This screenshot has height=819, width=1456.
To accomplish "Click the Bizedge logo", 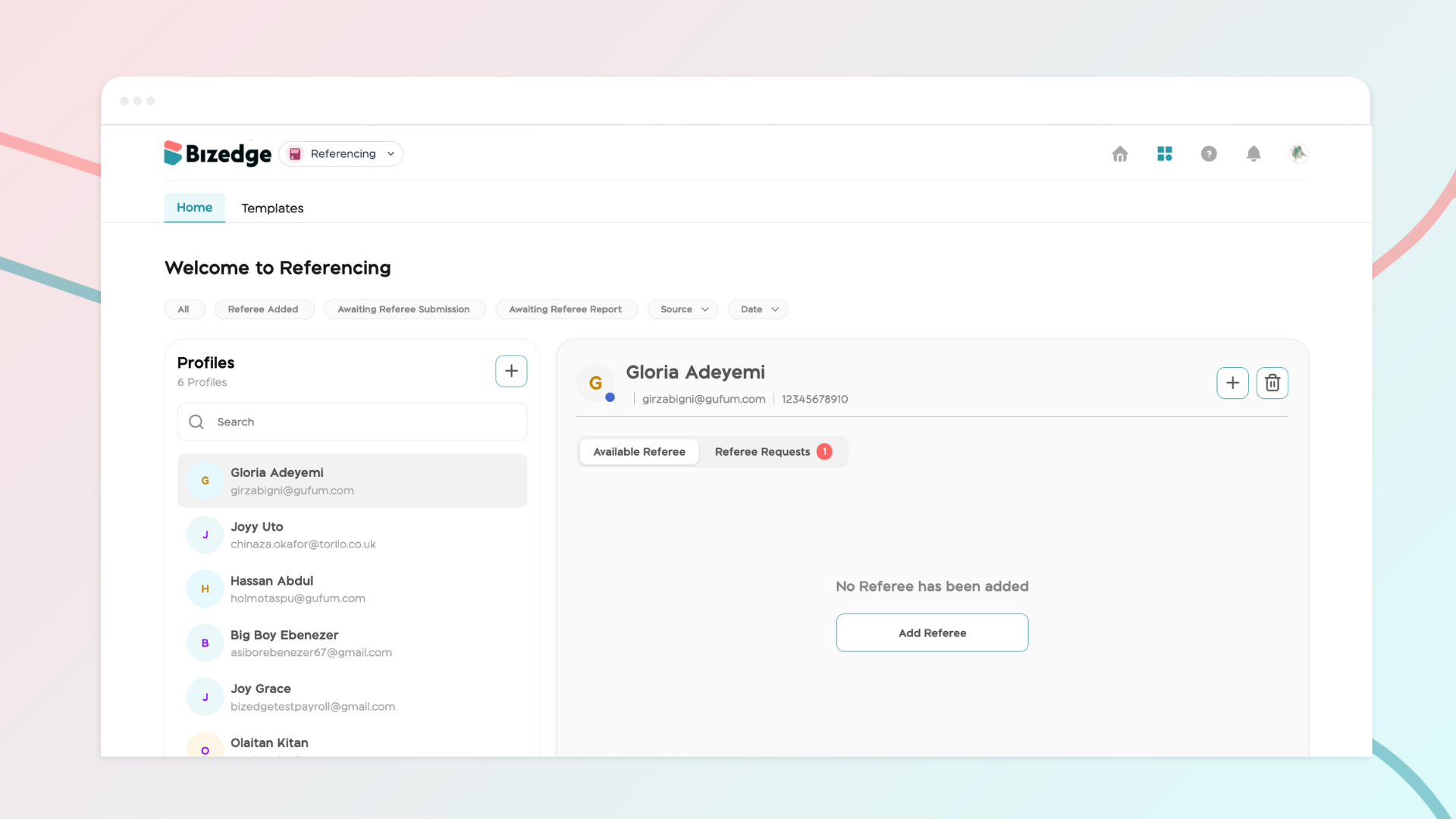I will [x=218, y=153].
